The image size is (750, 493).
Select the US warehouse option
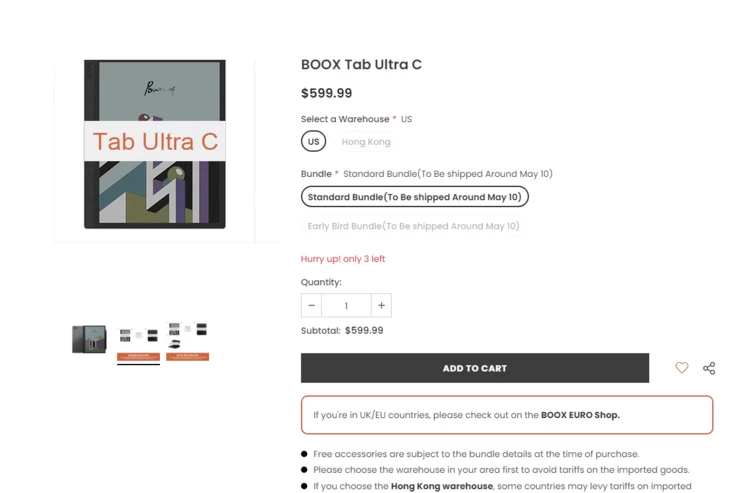[313, 142]
